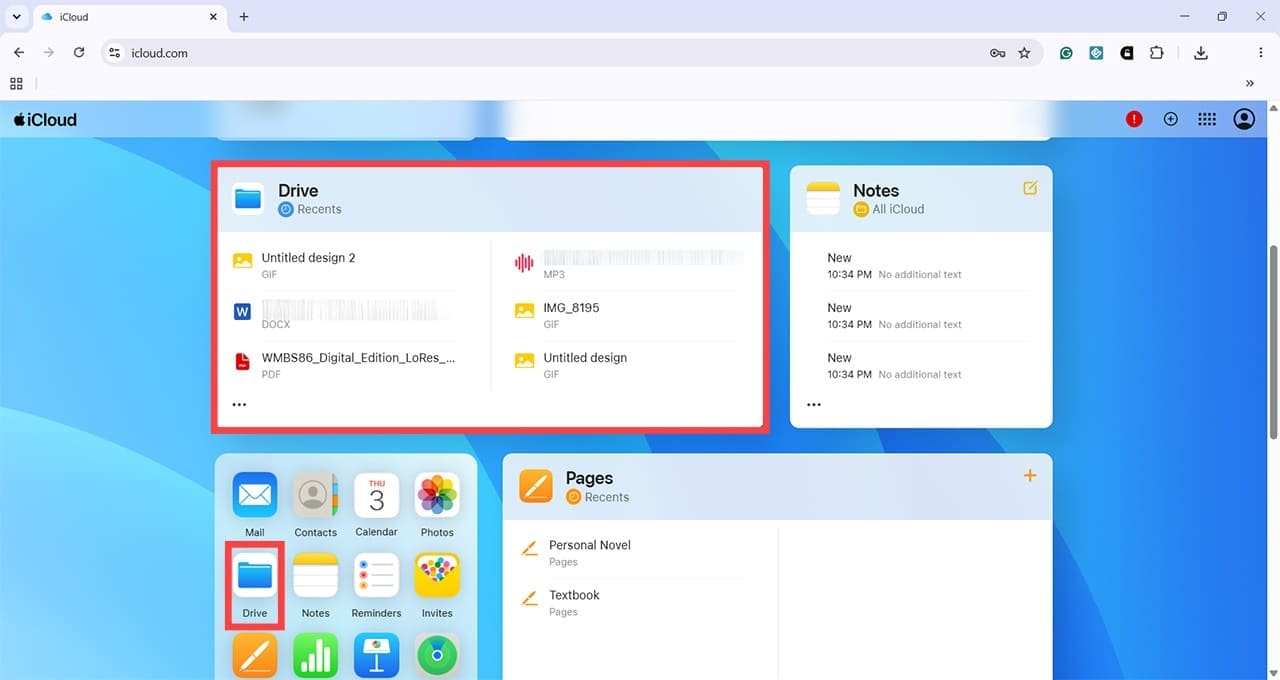Click the plus circle icon in iCloud header
Viewport: 1280px width, 680px height.
click(x=1171, y=119)
